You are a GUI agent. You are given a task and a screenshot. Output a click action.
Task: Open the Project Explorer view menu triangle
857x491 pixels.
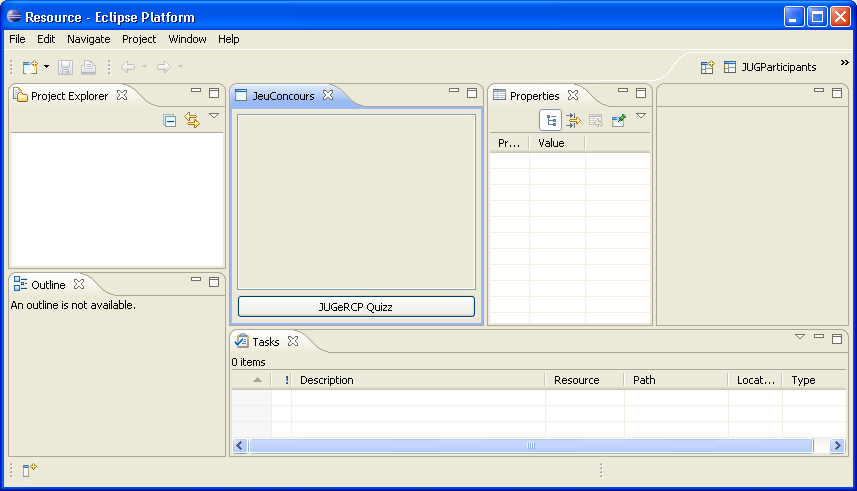pos(214,117)
